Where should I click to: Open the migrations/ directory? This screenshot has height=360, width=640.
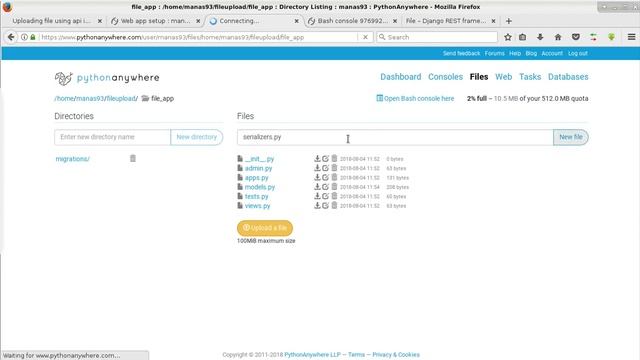click(x=73, y=159)
